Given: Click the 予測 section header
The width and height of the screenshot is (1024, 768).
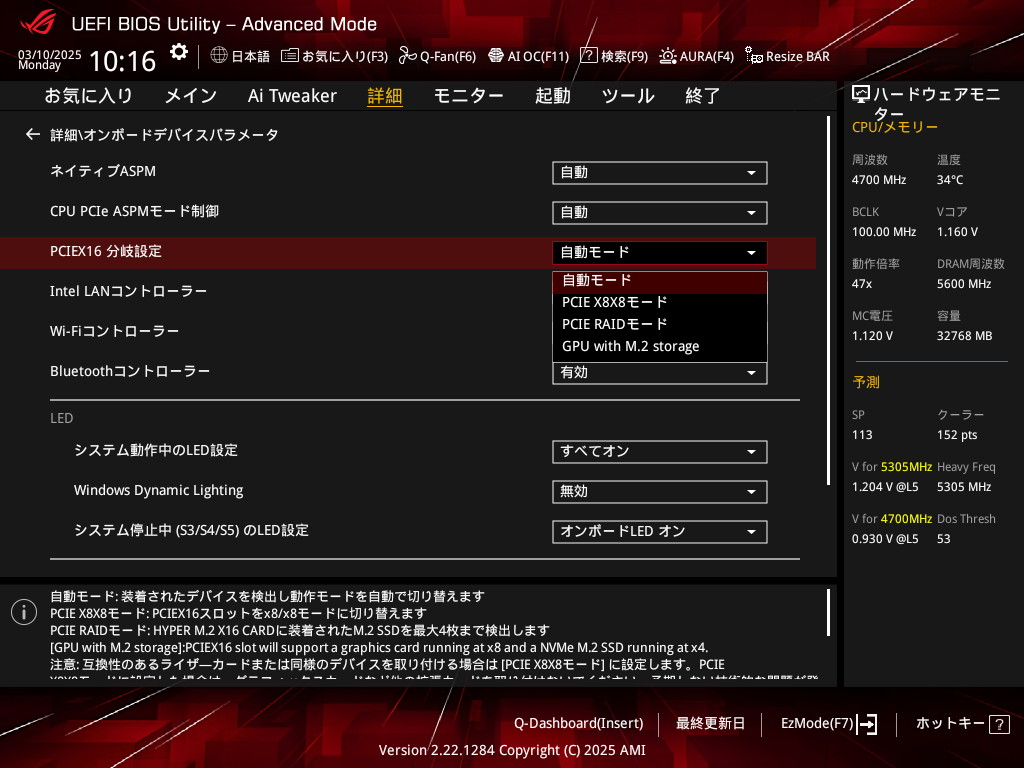Looking at the screenshot, I should click(x=866, y=382).
